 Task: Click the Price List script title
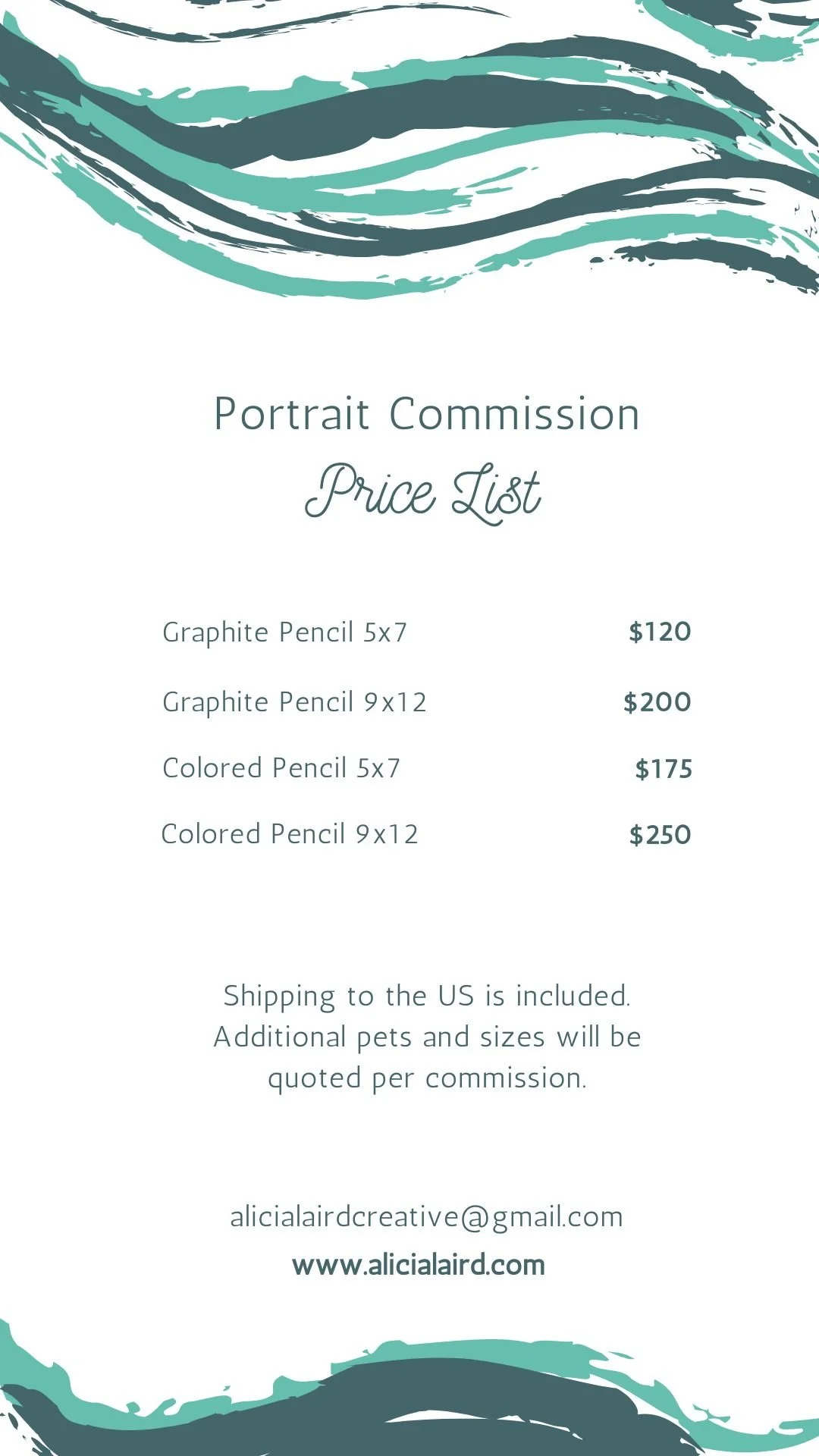423,493
